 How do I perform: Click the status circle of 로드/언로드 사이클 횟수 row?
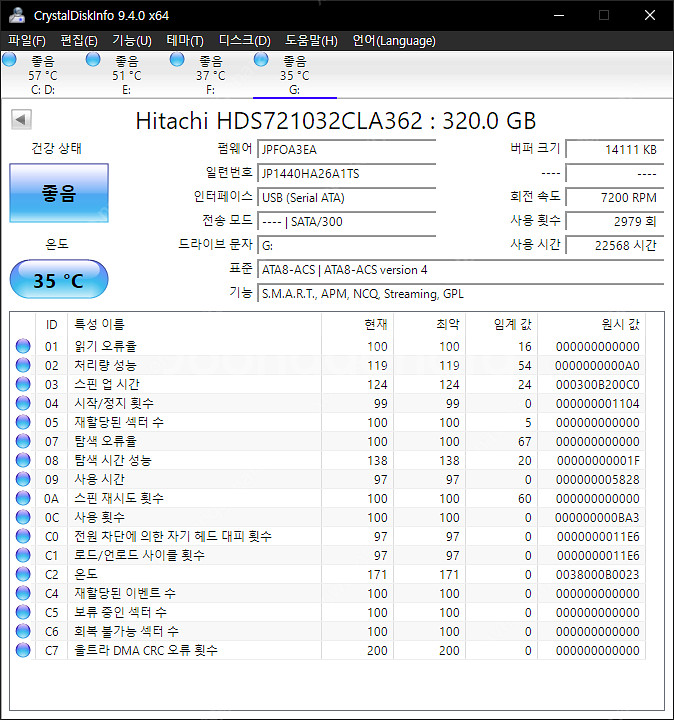23,555
